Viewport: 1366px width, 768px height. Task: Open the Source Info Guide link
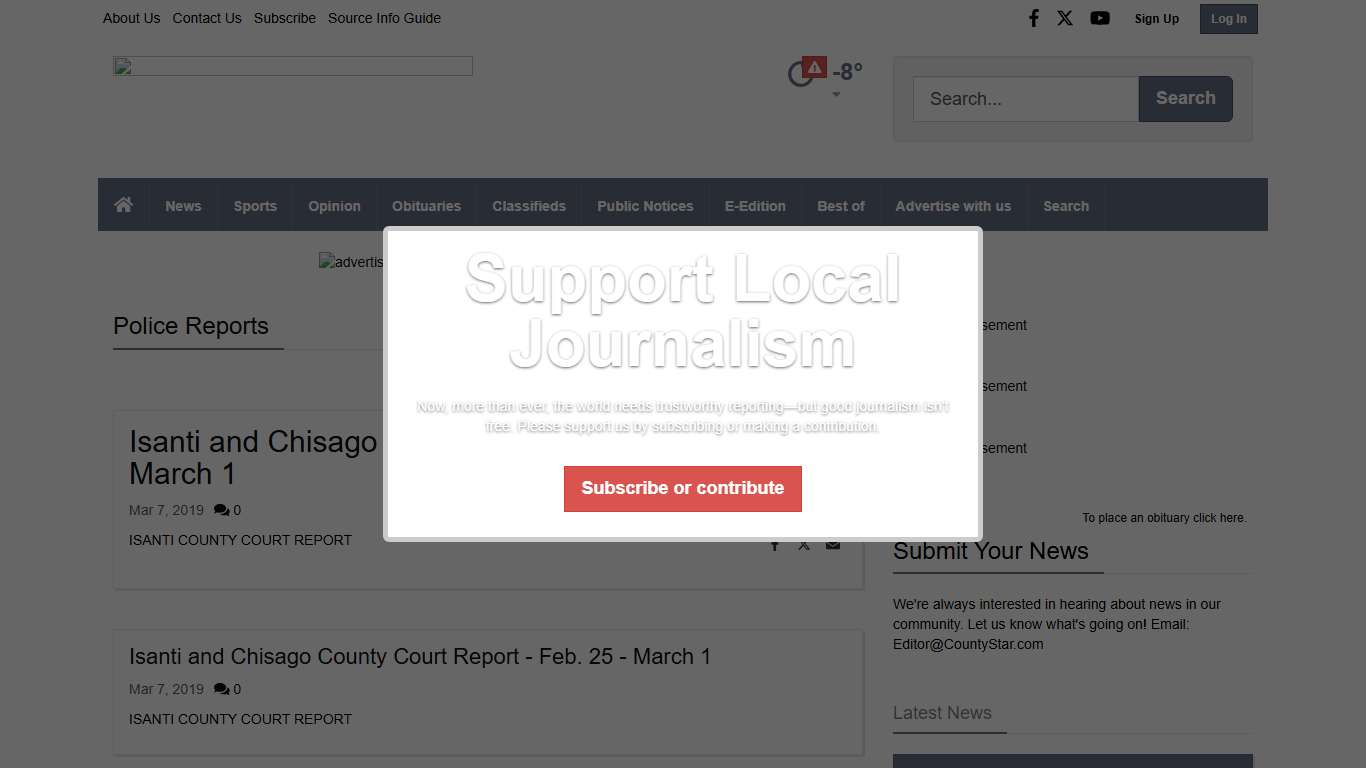click(x=384, y=18)
